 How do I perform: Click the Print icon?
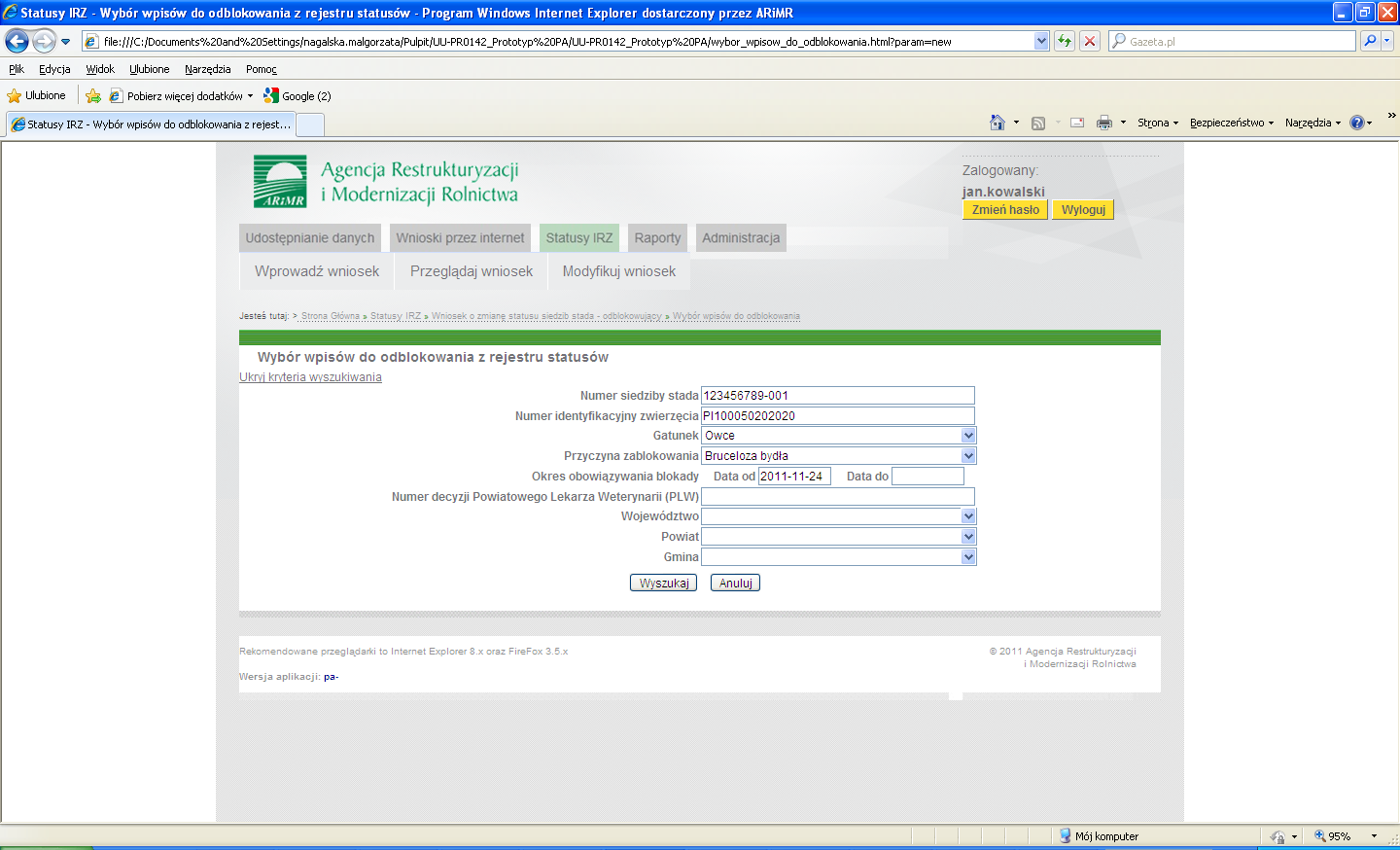(x=1104, y=123)
